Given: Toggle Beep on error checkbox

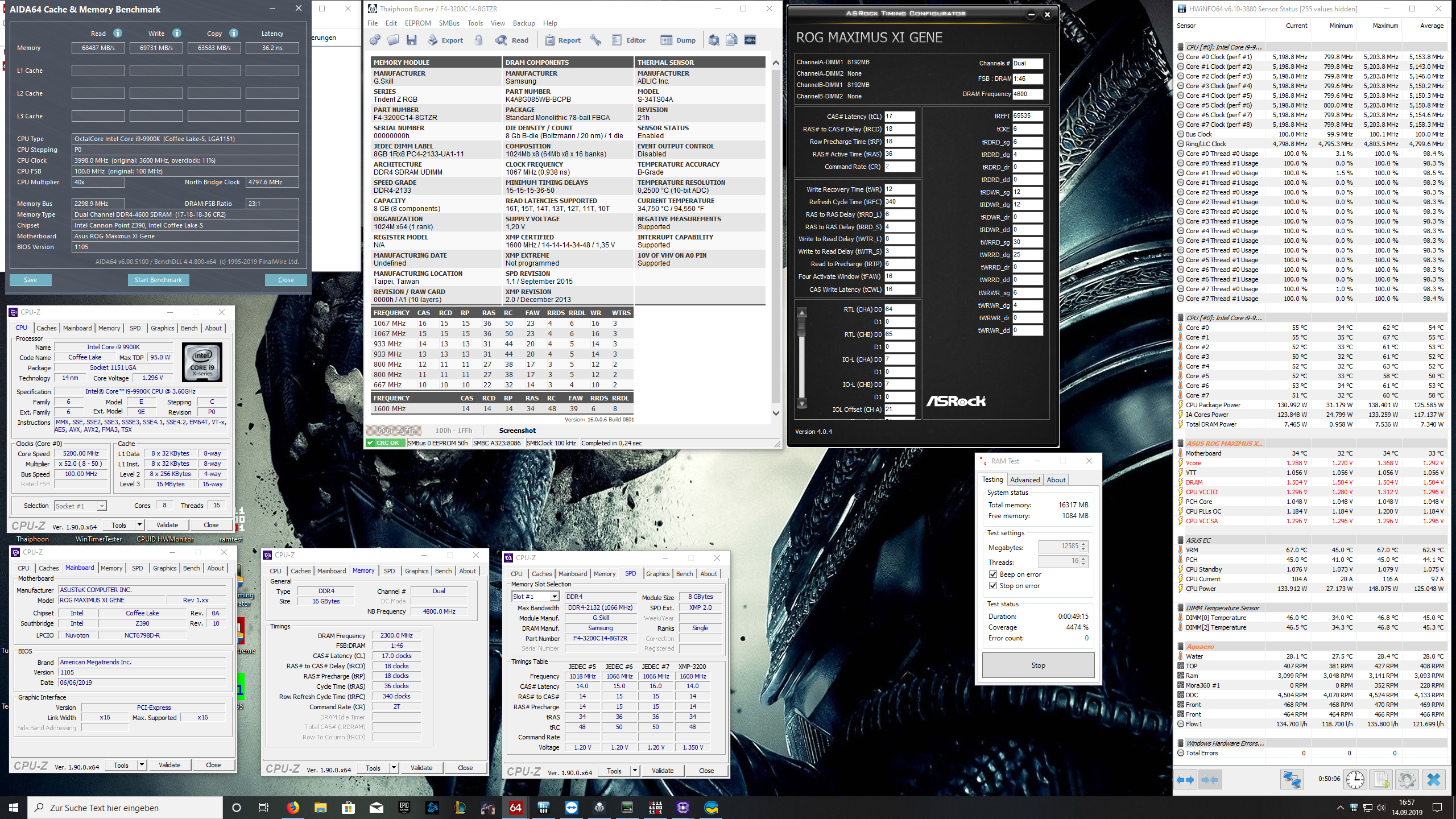Looking at the screenshot, I should (993, 574).
